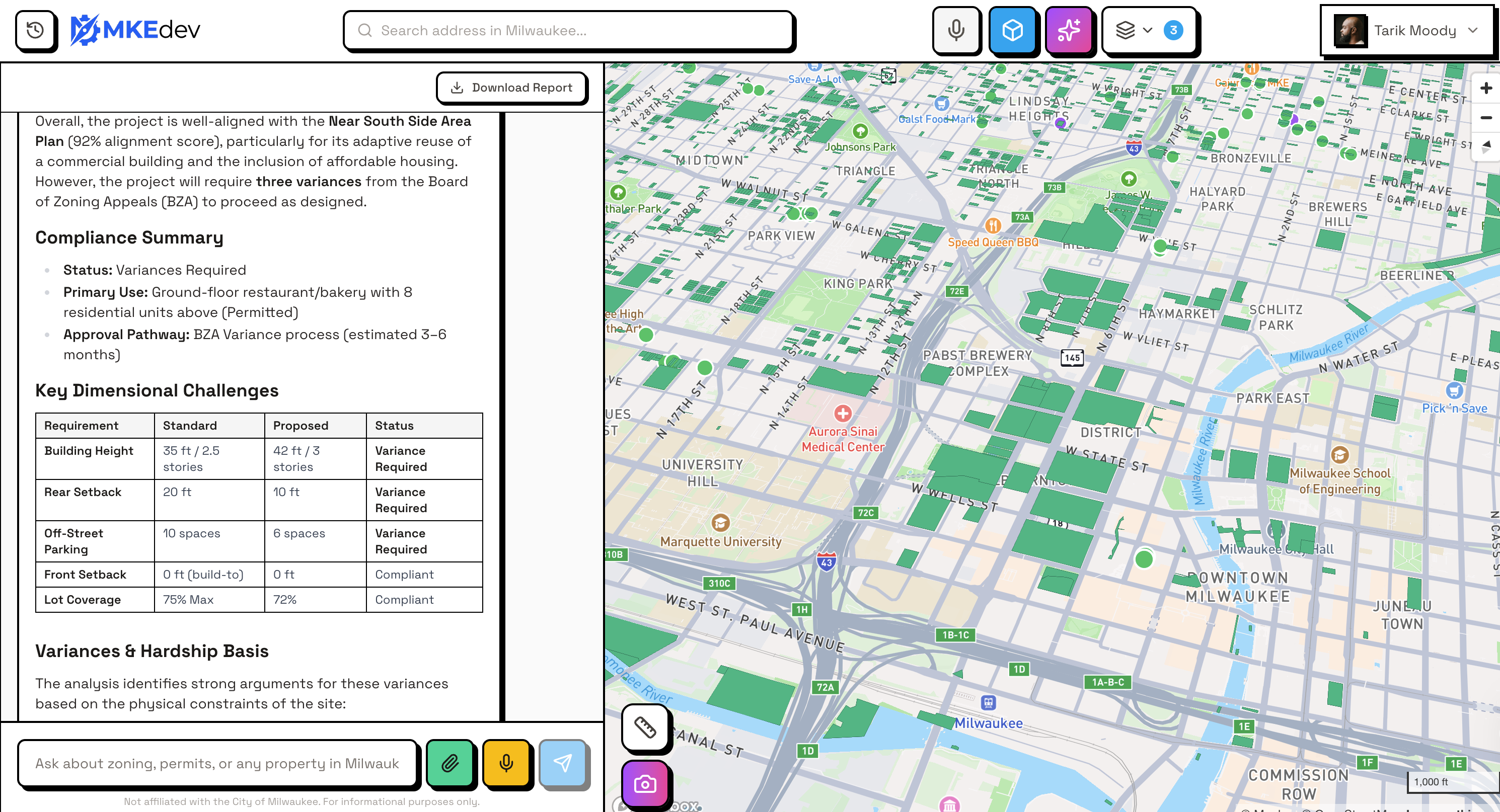1500x812 pixels.
Task: Open the chat history clock icon
Action: click(36, 30)
